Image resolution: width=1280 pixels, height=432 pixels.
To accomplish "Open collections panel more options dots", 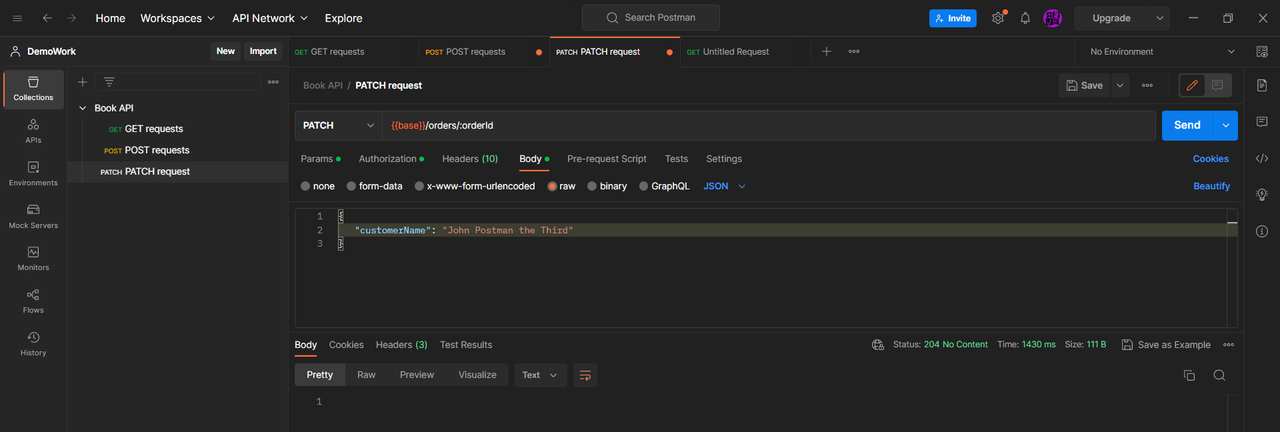I will 273,82.
